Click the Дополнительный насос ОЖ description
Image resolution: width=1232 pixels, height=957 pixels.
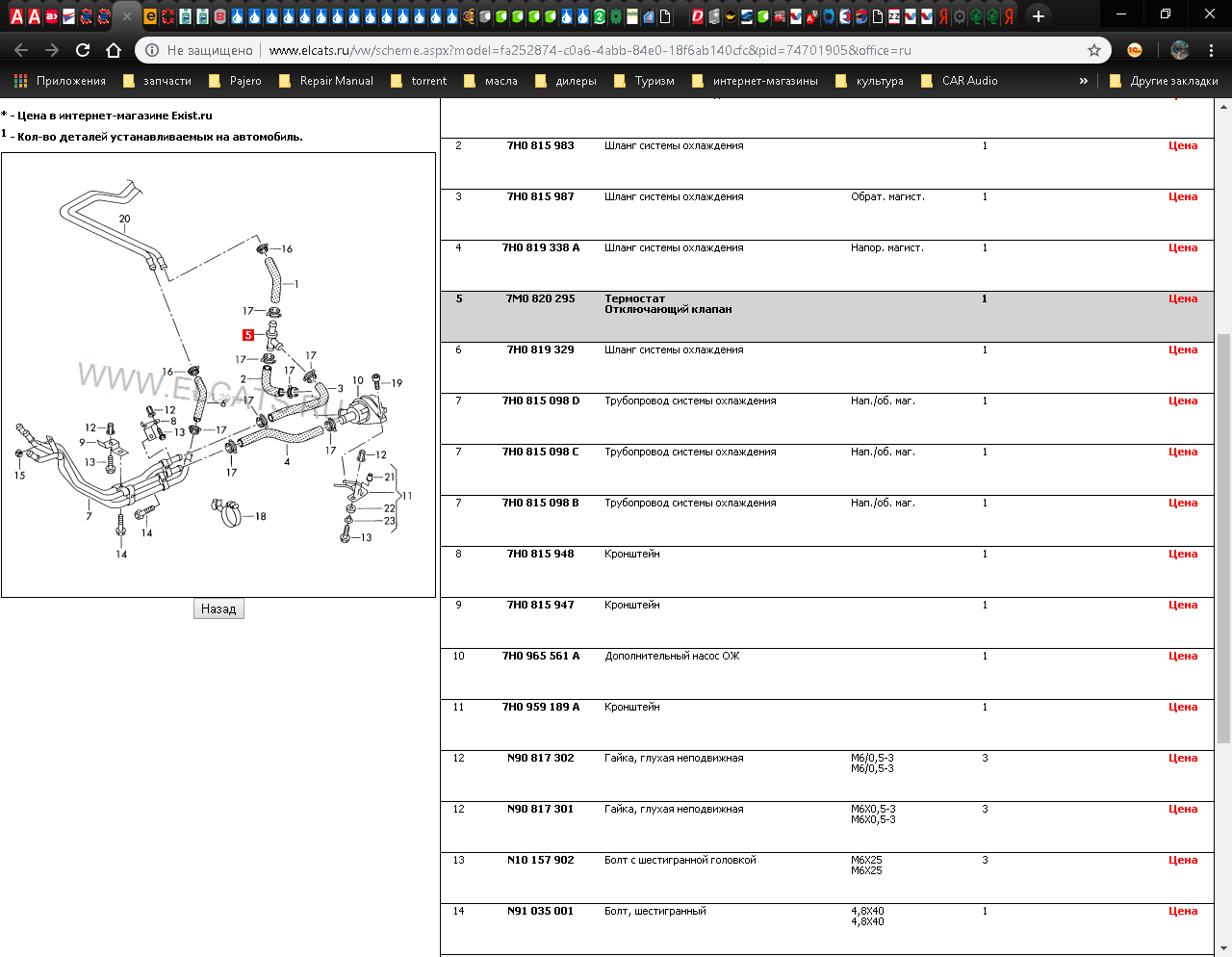click(x=672, y=656)
